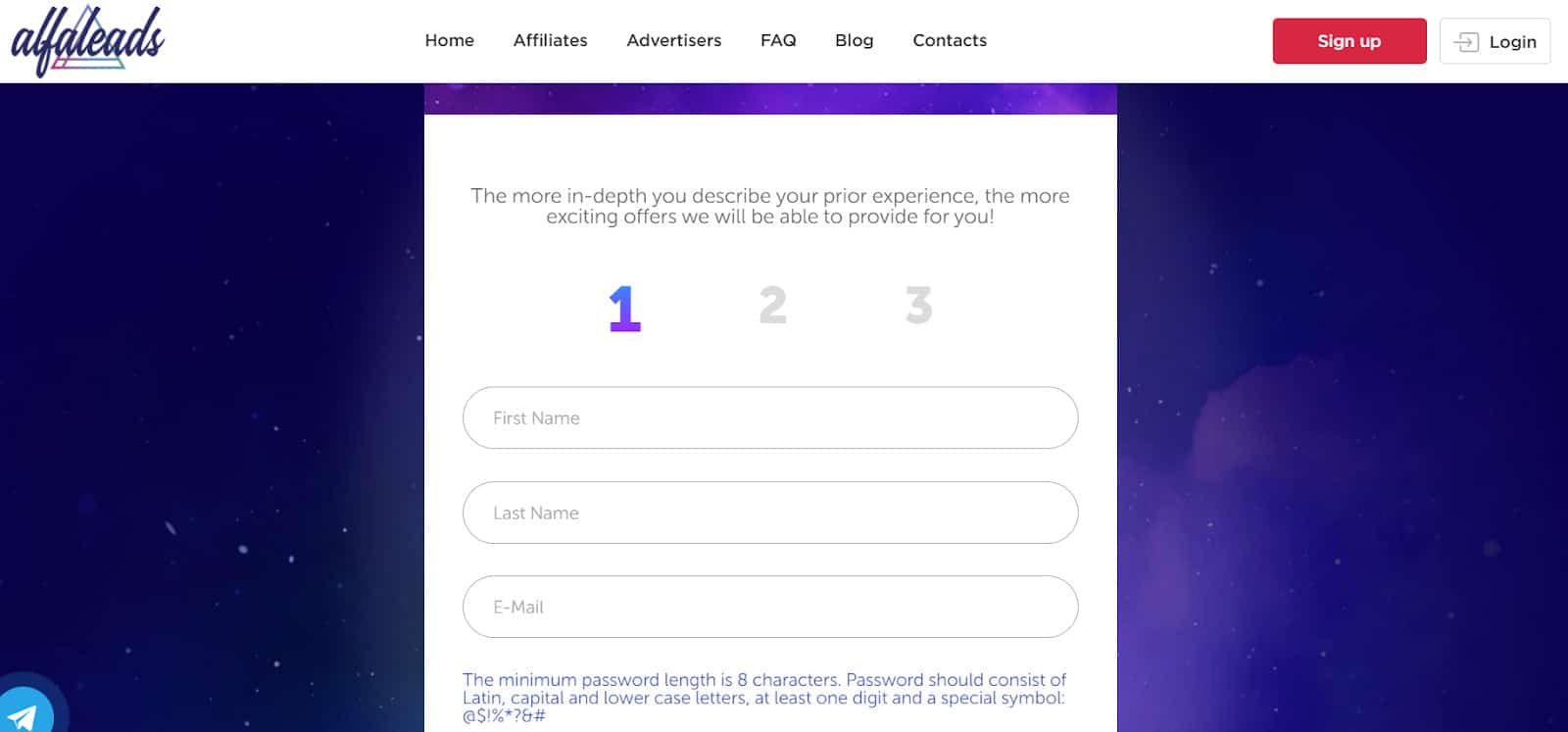Click the First Name input field
1568x732 pixels.
click(770, 417)
